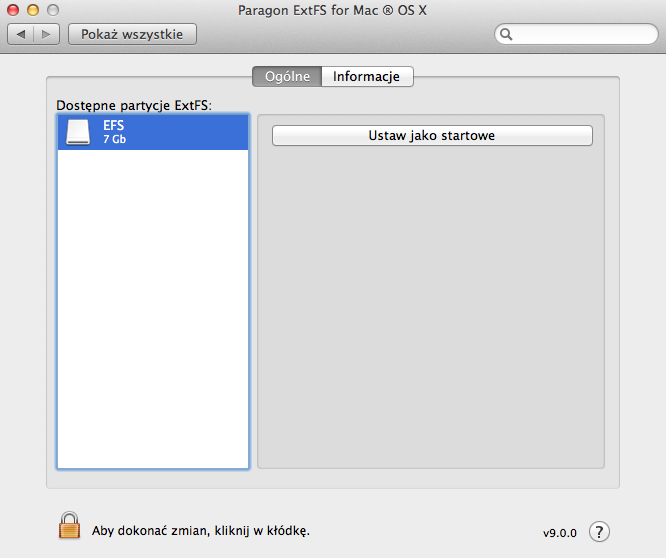Image resolution: width=666 pixels, height=558 pixels.
Task: Go forward with the right arrow button
Action: tap(46, 34)
